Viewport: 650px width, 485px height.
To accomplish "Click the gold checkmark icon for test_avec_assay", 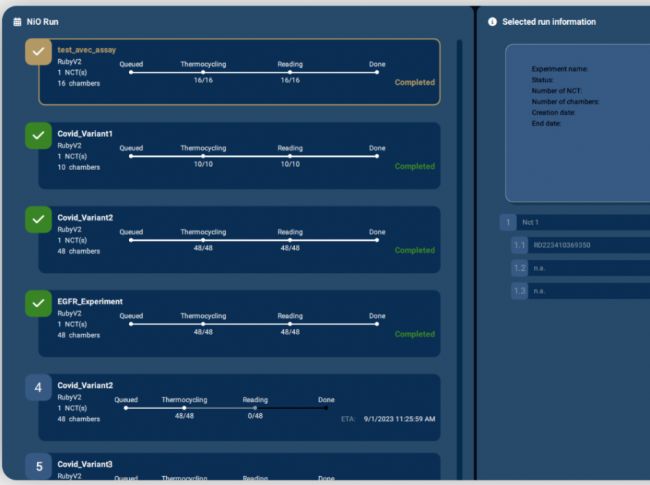I will point(38,53).
